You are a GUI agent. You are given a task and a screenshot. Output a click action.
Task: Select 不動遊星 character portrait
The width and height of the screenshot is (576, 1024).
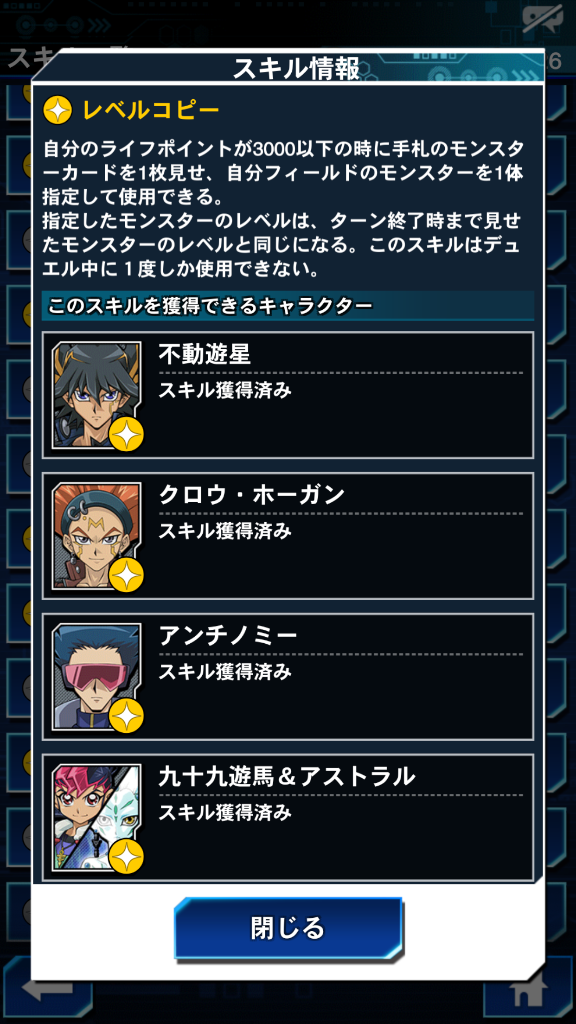tap(97, 394)
